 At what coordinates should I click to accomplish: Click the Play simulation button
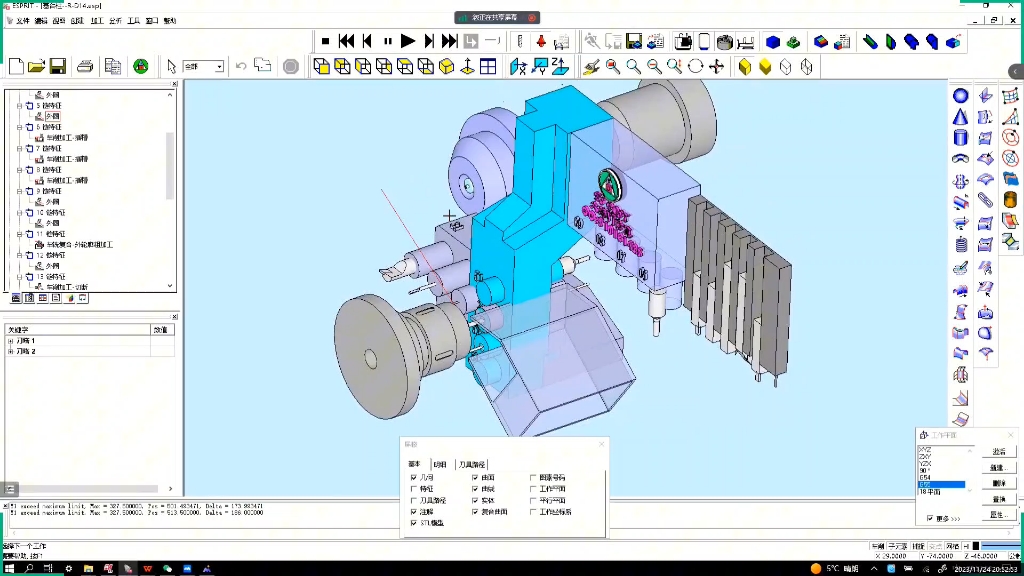click(x=408, y=41)
